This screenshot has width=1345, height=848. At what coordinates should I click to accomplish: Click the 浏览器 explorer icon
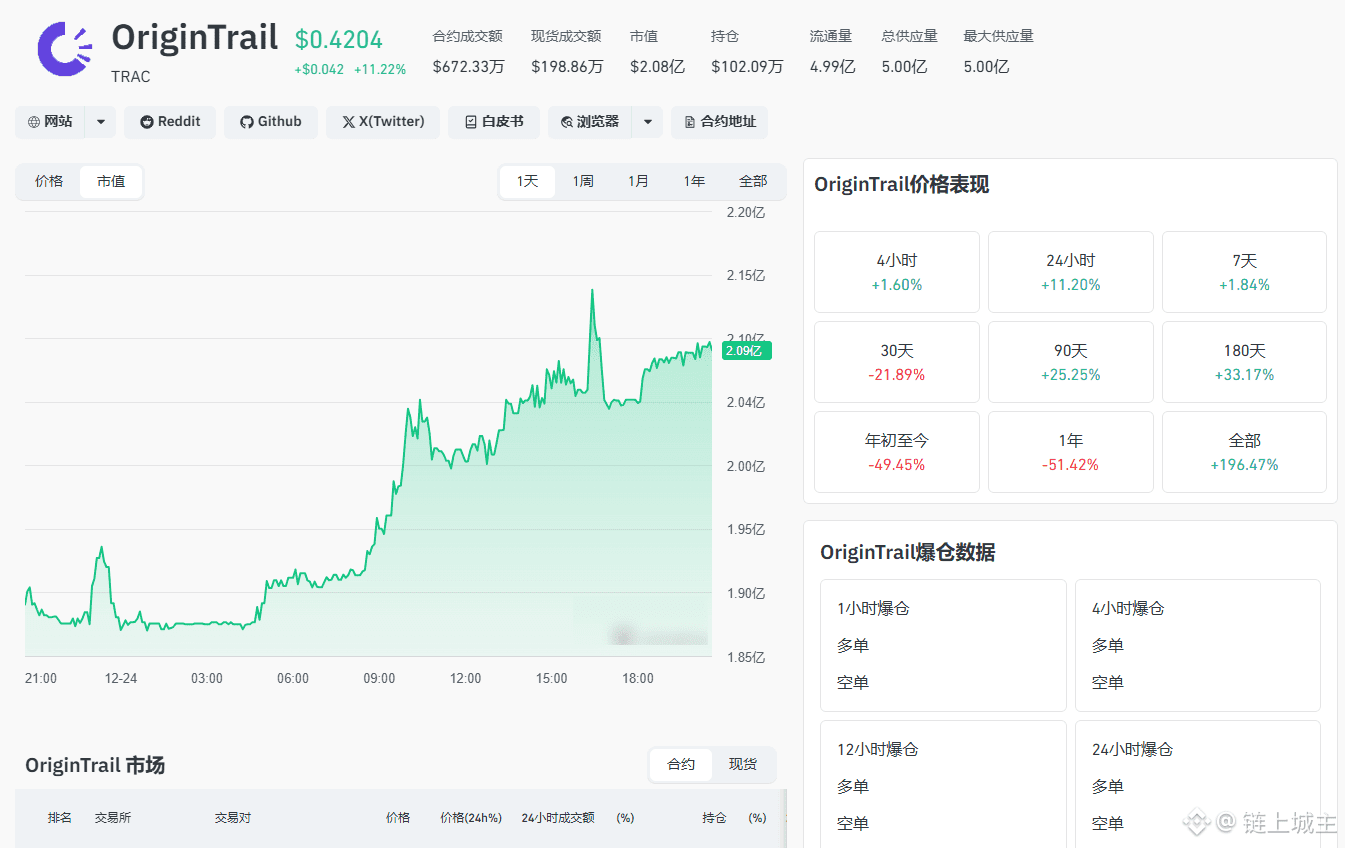pos(567,122)
